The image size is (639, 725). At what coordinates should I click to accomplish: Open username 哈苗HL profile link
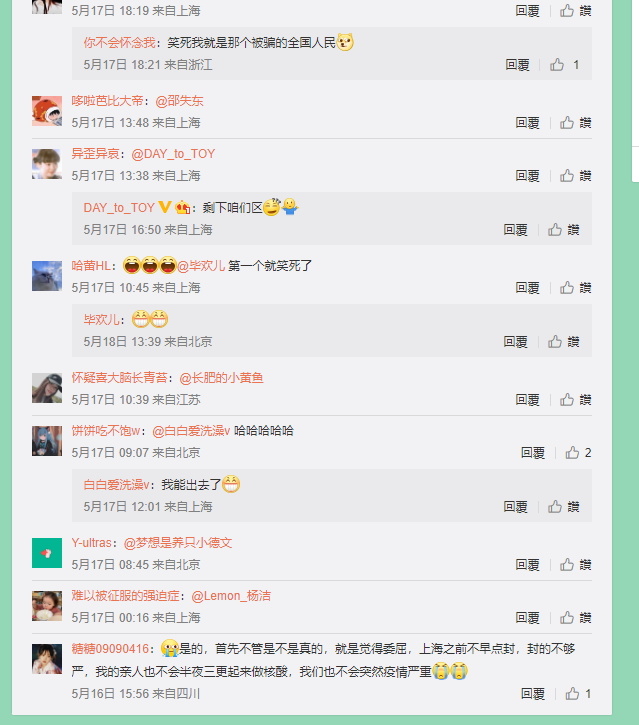pos(91,266)
